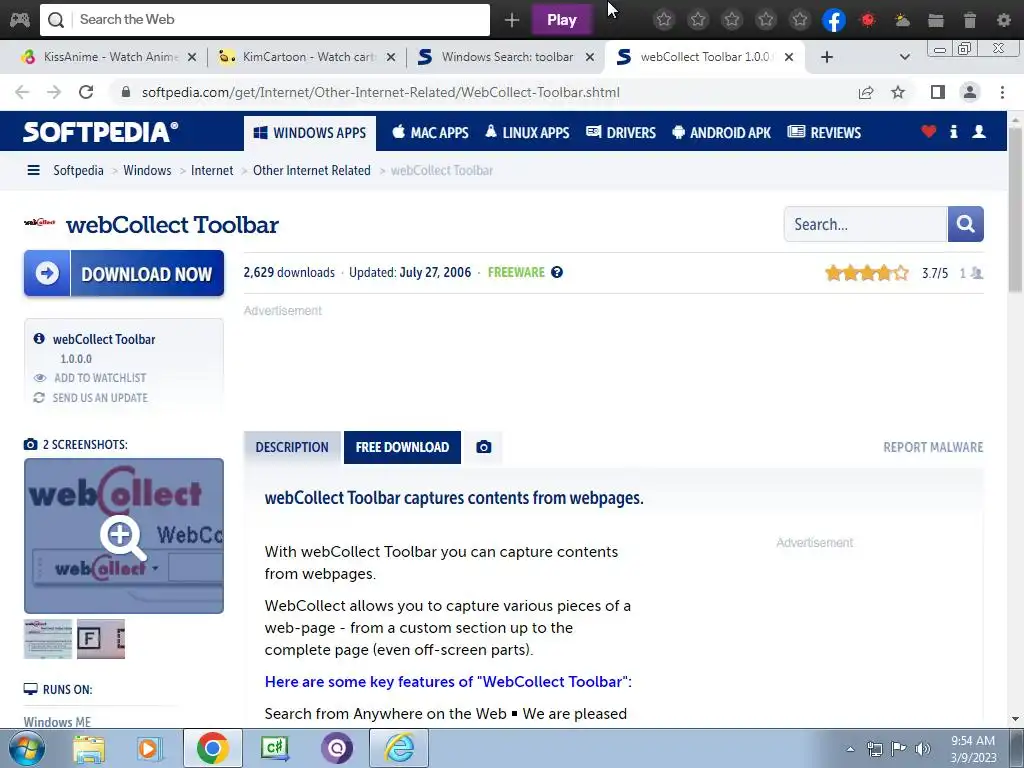Open the Drivers section

point(621,133)
